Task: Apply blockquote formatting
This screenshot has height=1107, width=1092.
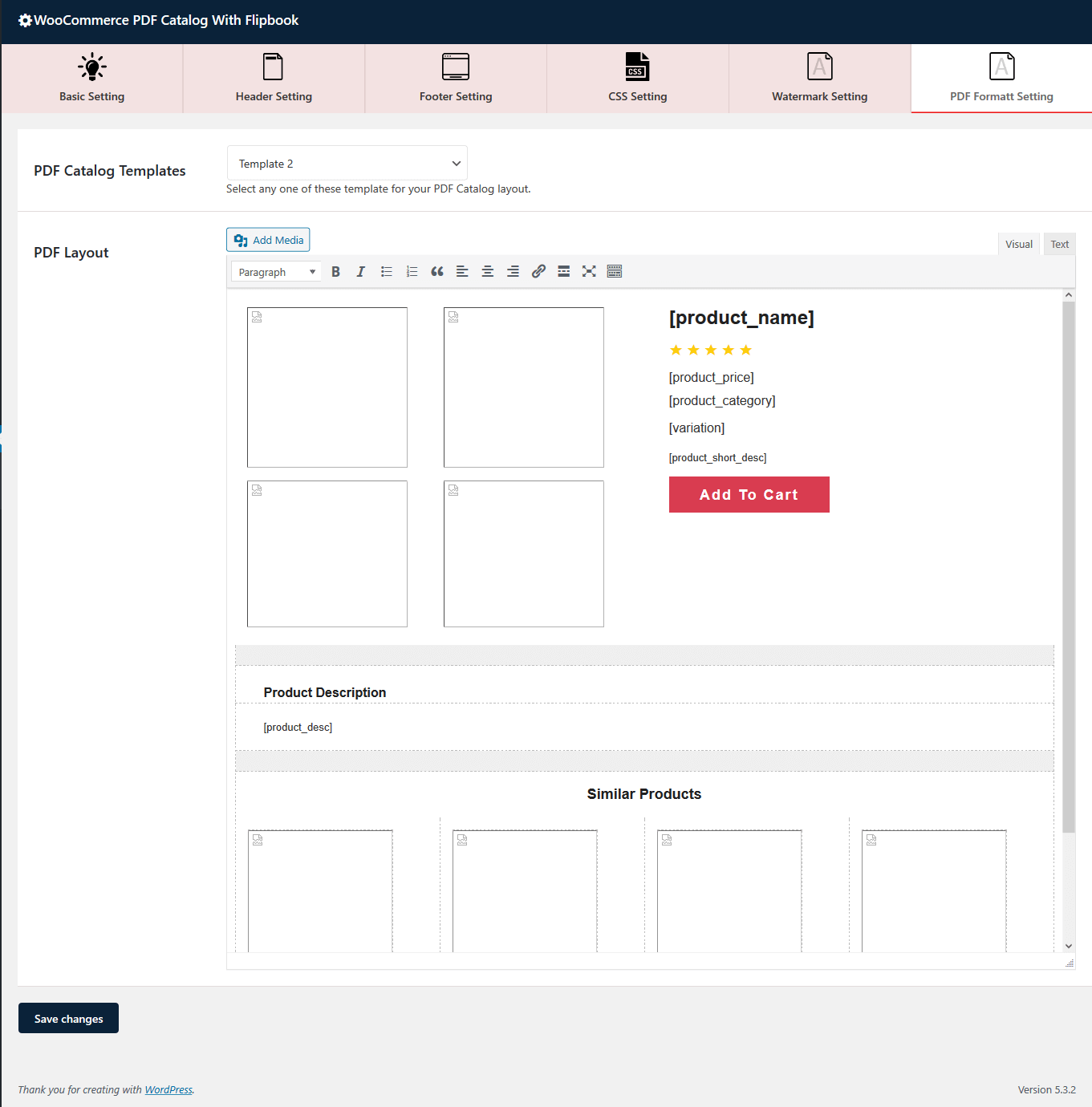Action: click(437, 272)
